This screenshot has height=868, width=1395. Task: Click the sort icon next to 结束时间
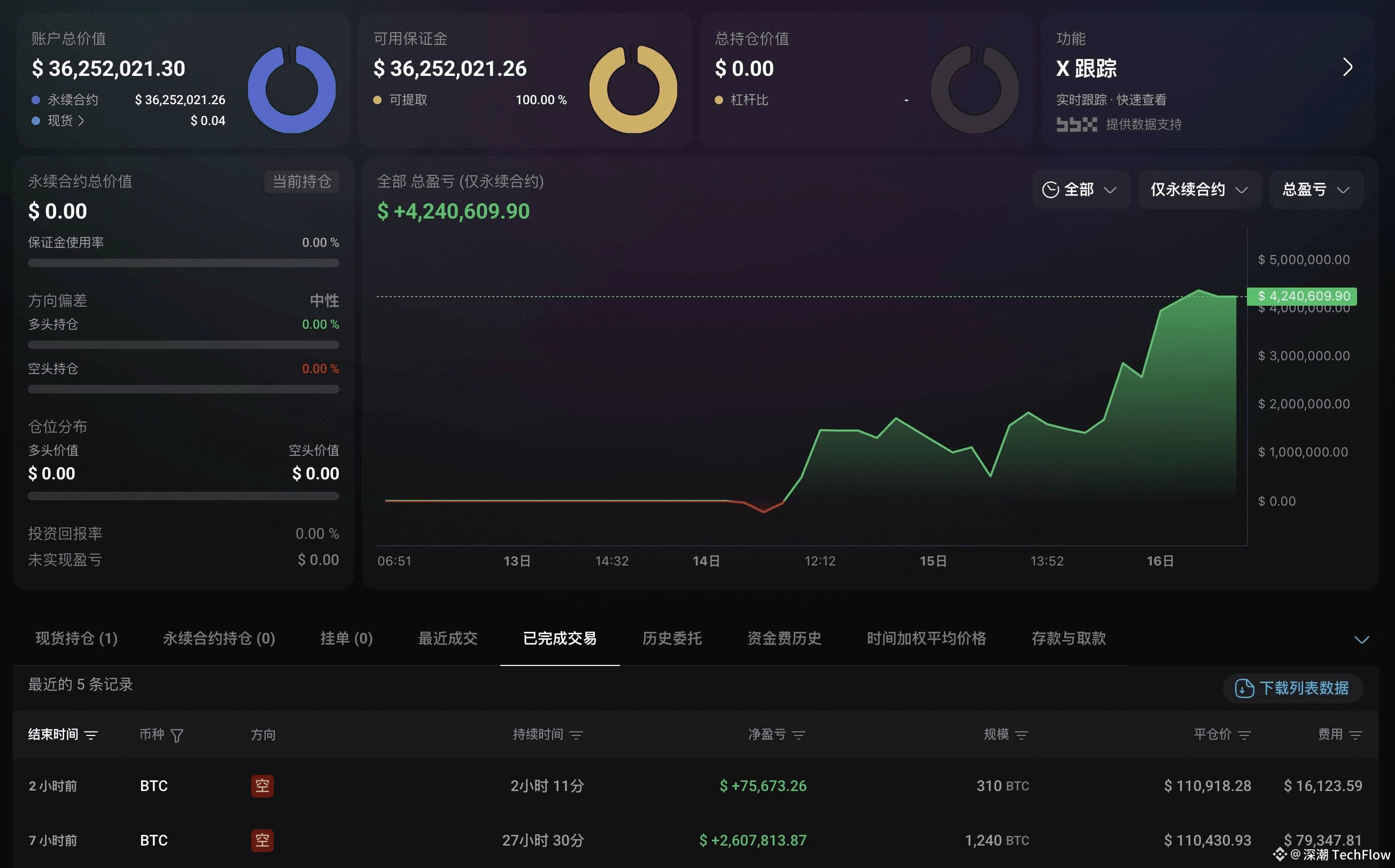tap(91, 735)
